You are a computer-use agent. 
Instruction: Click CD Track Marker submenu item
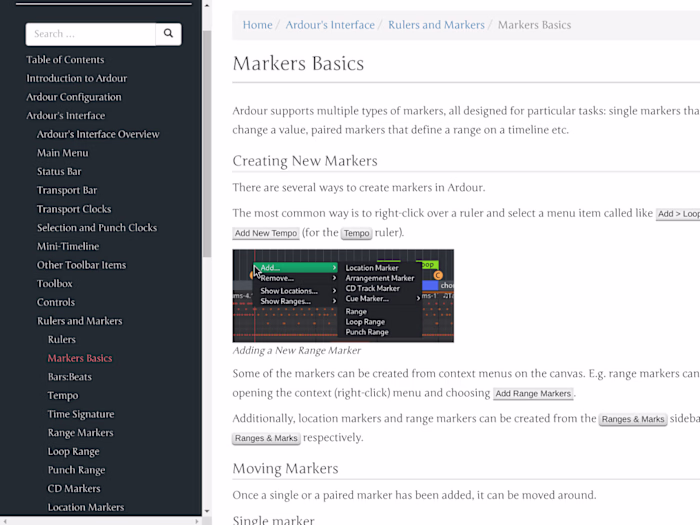point(373,288)
